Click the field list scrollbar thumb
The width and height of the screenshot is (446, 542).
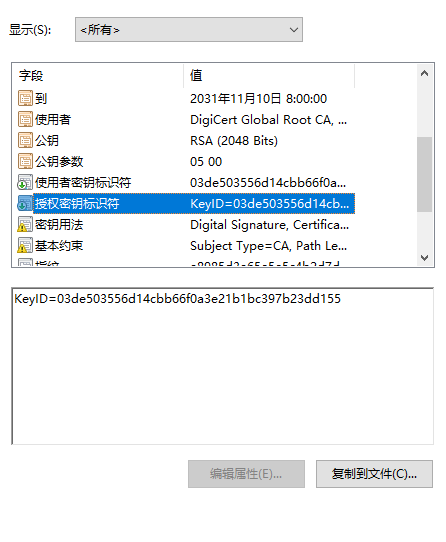coord(425,174)
